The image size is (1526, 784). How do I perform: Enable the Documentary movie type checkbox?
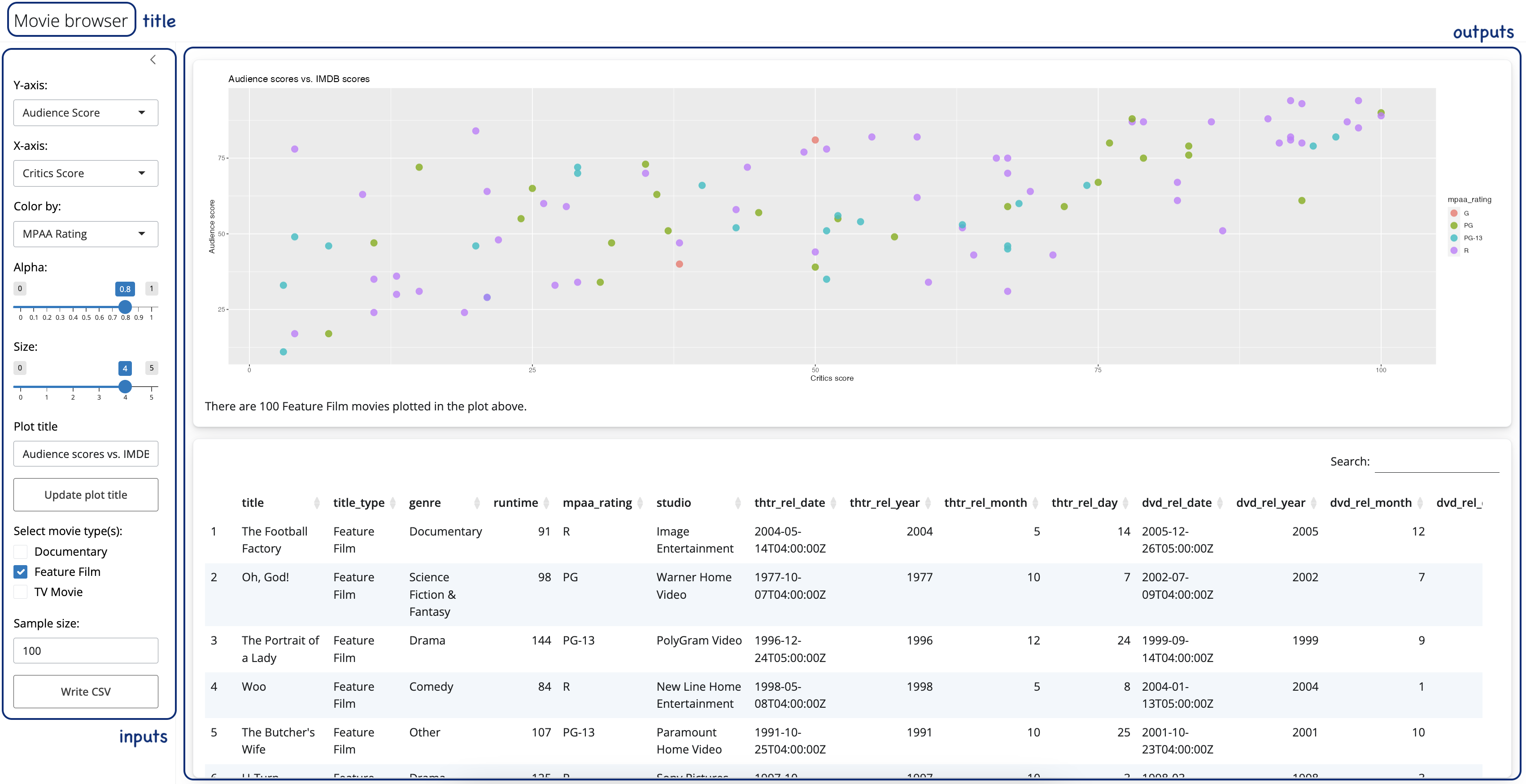(21, 551)
